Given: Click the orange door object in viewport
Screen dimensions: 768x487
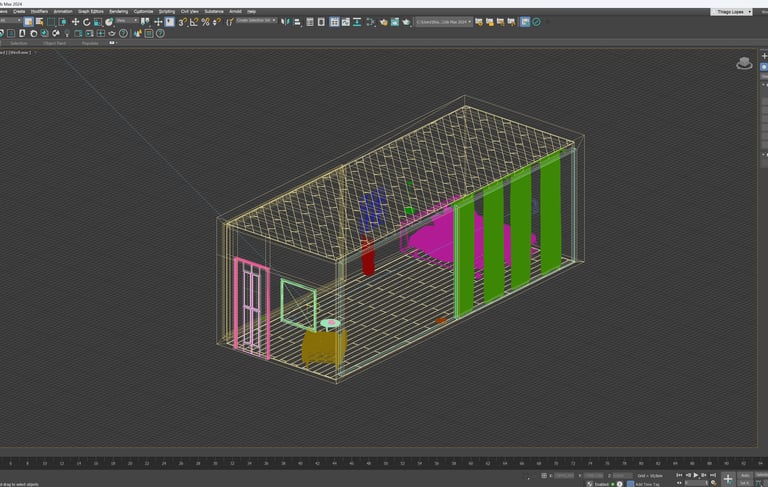Looking at the screenshot, I should pos(441,320).
